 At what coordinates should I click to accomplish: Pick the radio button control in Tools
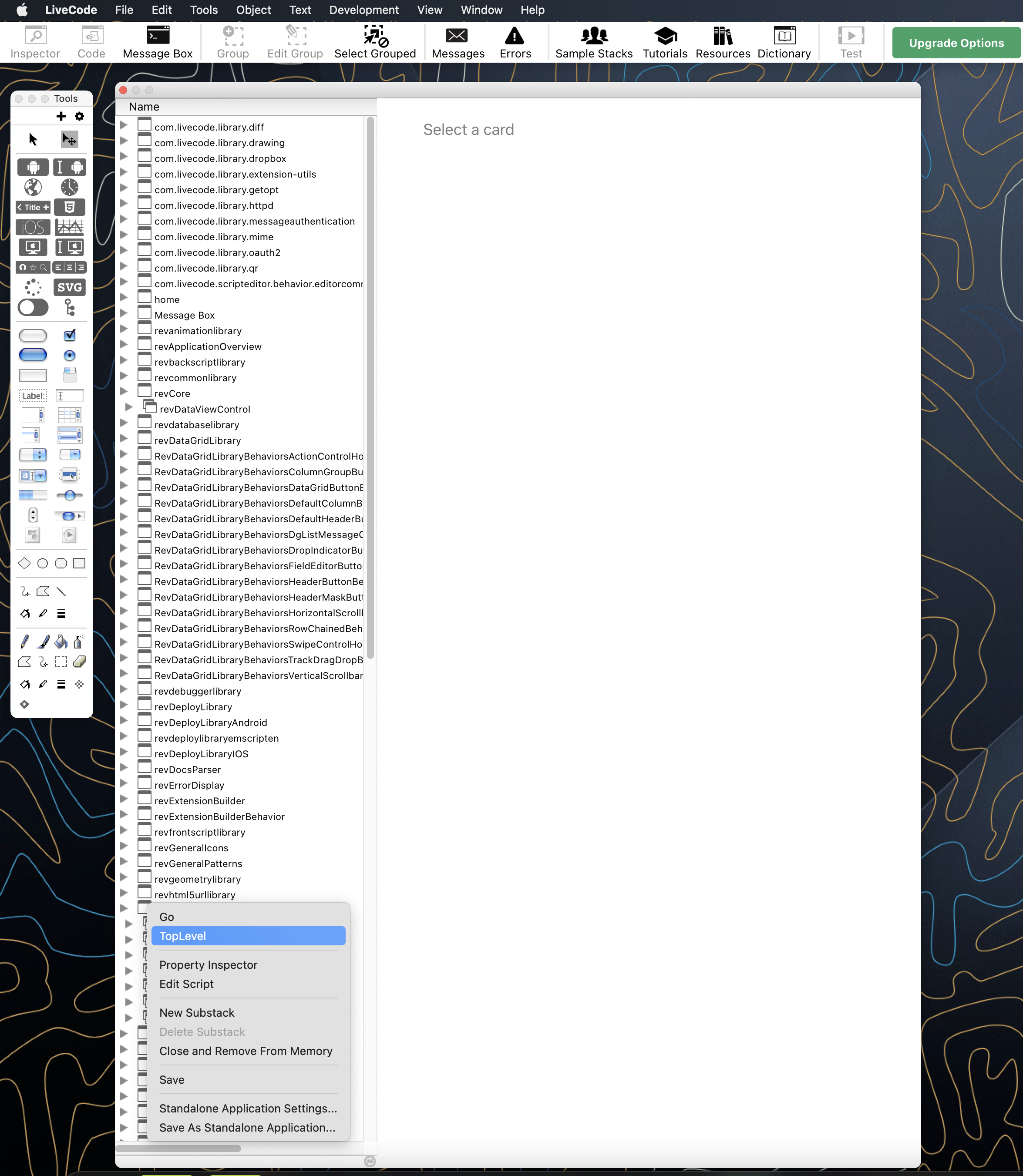coord(70,355)
